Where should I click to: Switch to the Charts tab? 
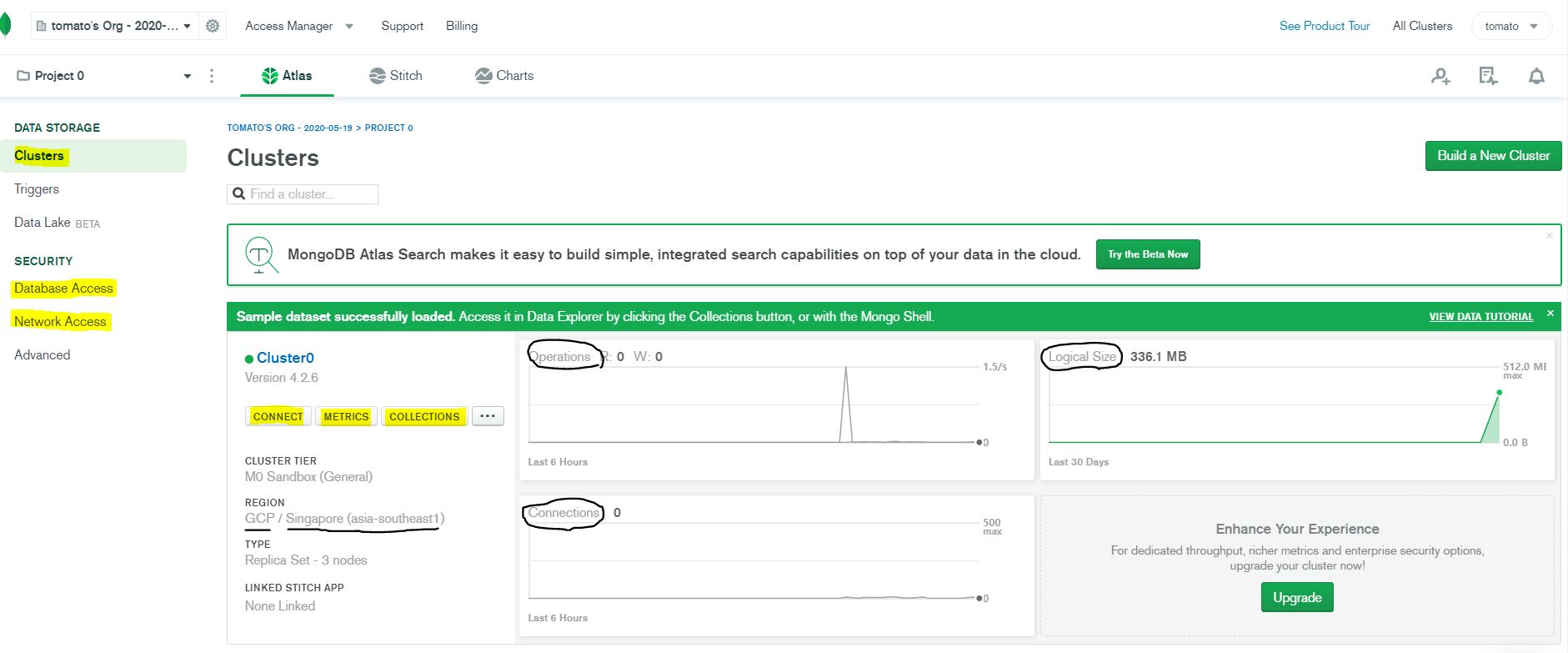(504, 76)
